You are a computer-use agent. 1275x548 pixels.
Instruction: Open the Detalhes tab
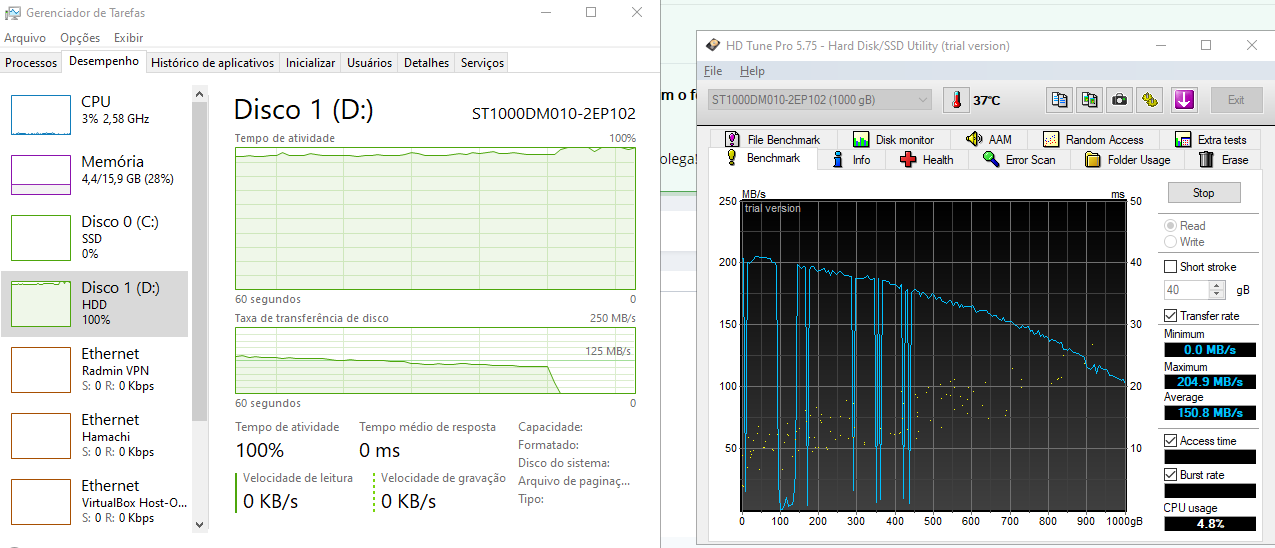point(426,63)
